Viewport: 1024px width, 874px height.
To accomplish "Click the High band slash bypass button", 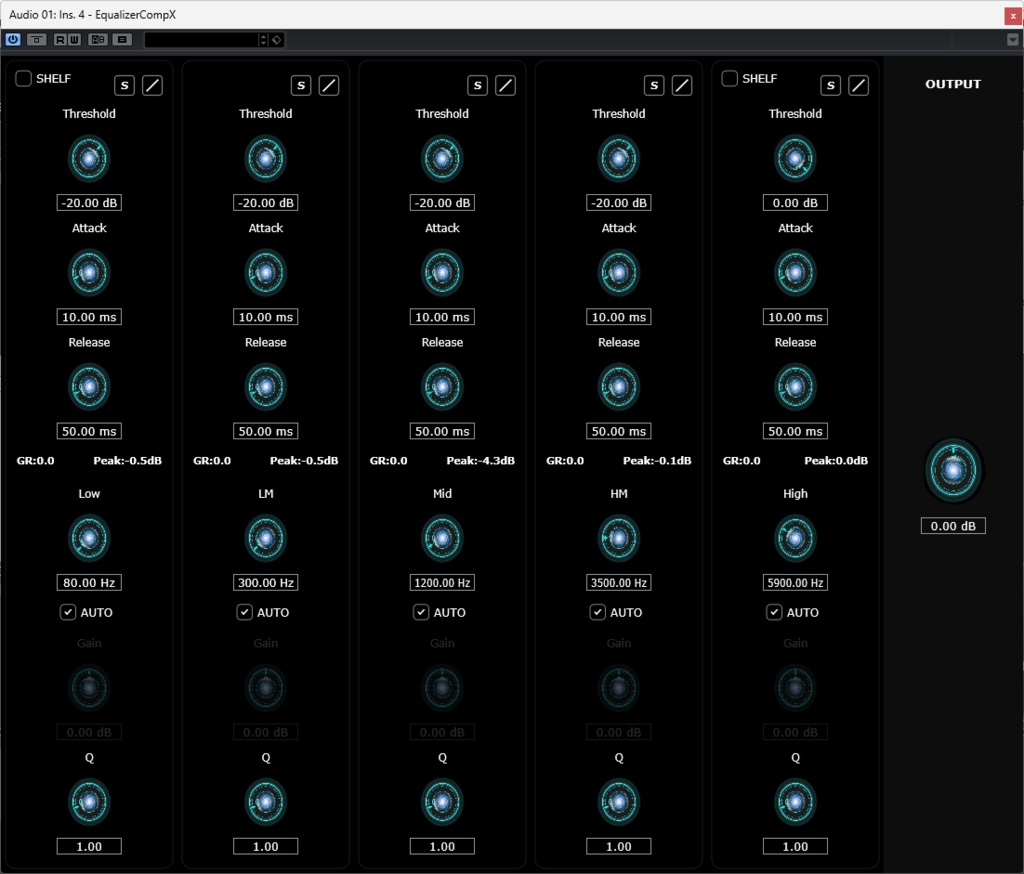I will click(858, 85).
